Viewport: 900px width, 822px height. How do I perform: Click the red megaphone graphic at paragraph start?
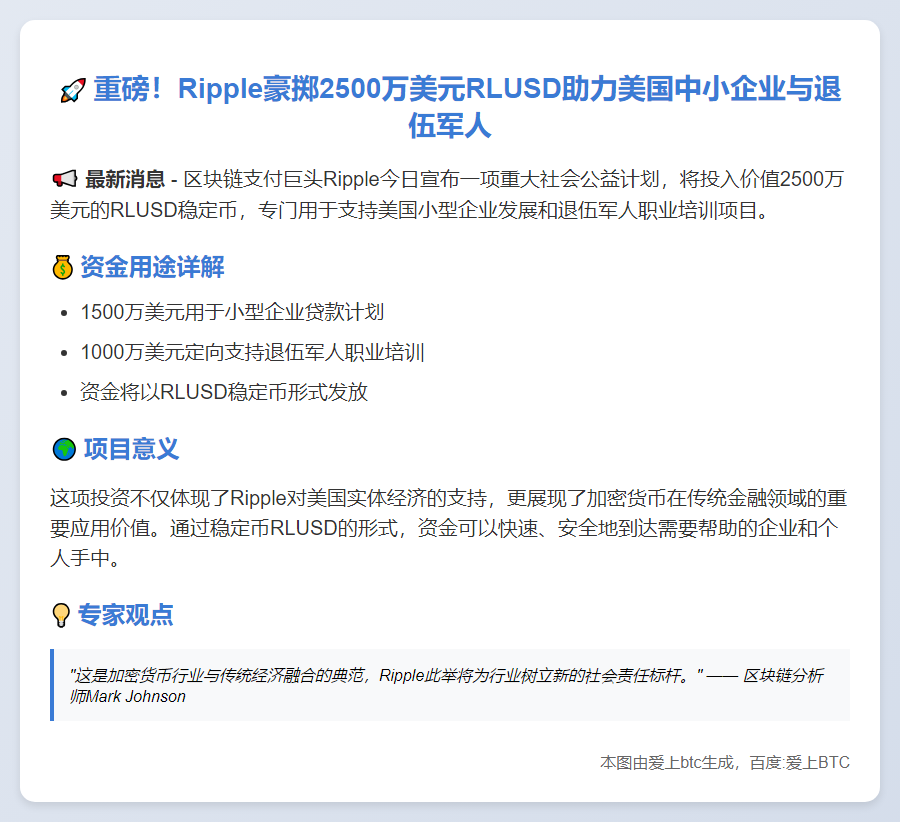coord(65,180)
